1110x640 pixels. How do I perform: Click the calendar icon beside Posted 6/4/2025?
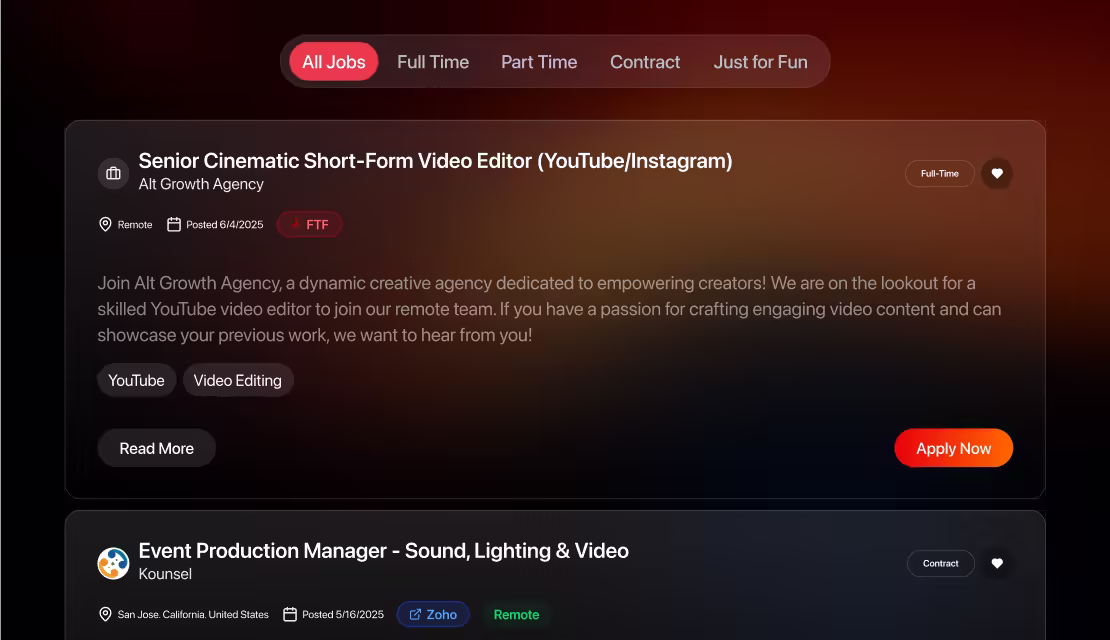[175, 224]
